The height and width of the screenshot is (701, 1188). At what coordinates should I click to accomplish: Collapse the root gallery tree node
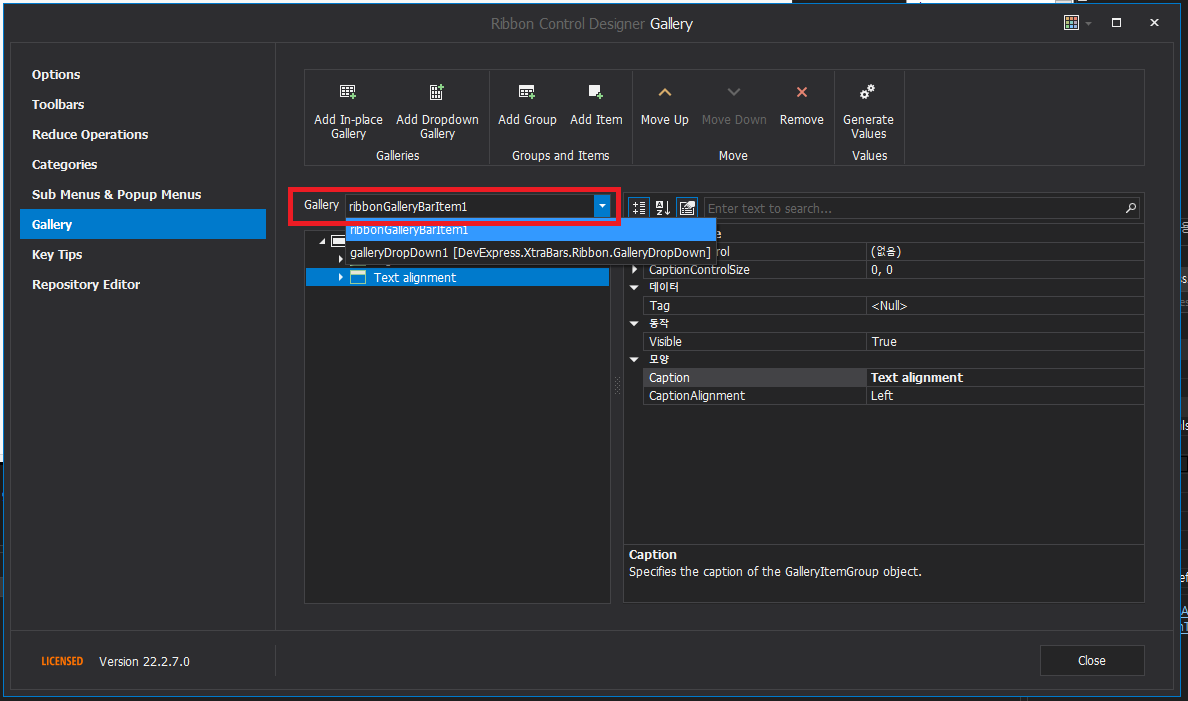tap(323, 241)
